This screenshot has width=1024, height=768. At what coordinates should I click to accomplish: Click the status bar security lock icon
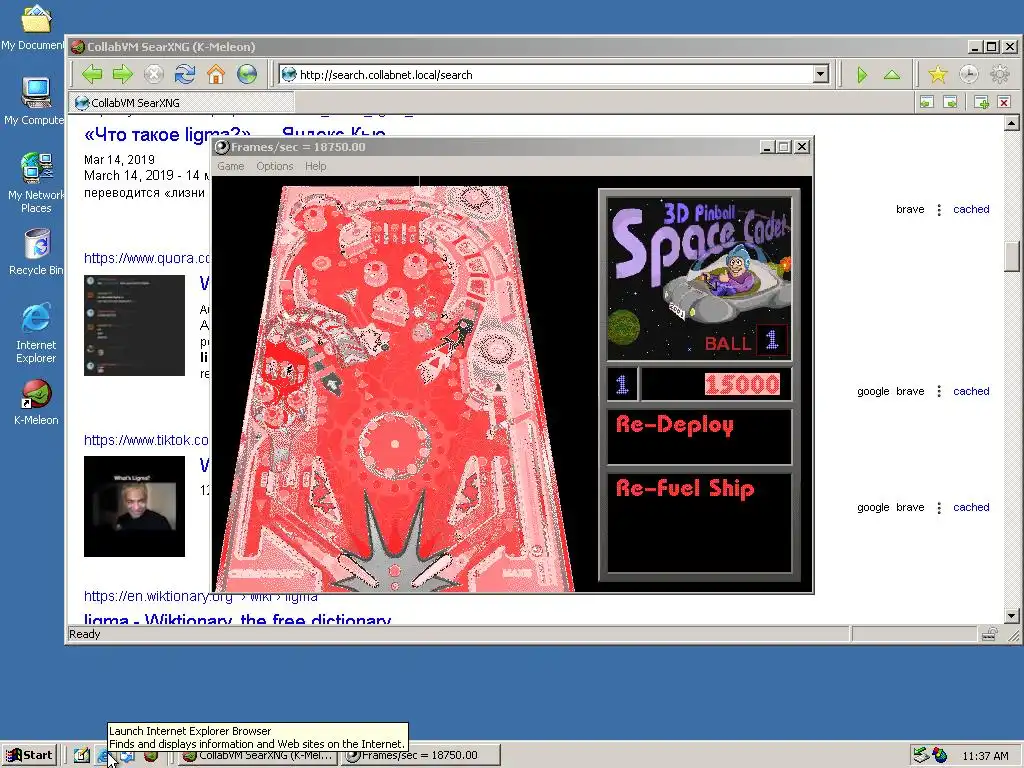coord(989,634)
